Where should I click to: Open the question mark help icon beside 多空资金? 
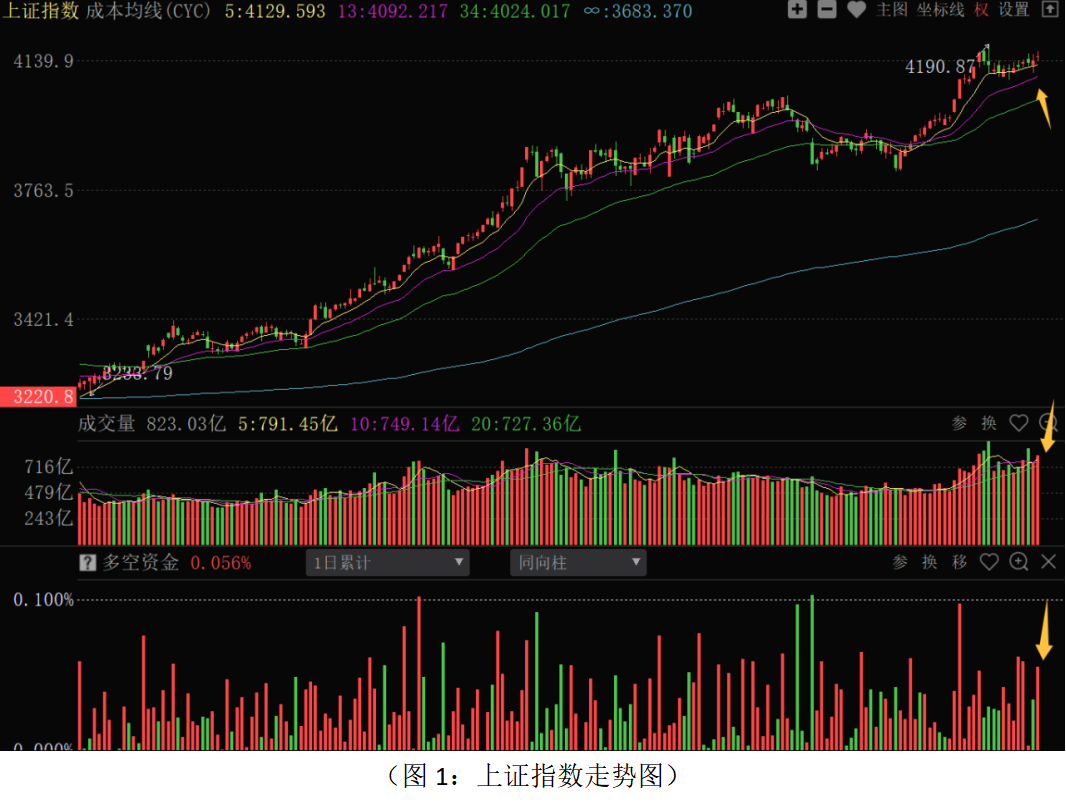pyautogui.click(x=88, y=563)
